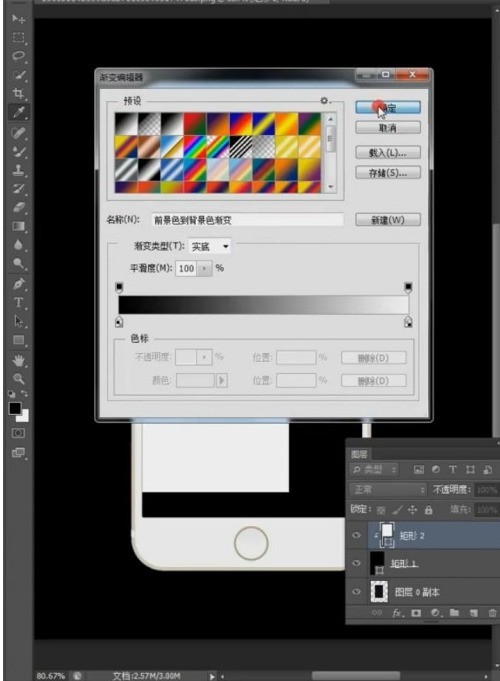This screenshot has height=681, width=500.
Task: Toggle lock transparent pixels
Action: tap(381, 510)
